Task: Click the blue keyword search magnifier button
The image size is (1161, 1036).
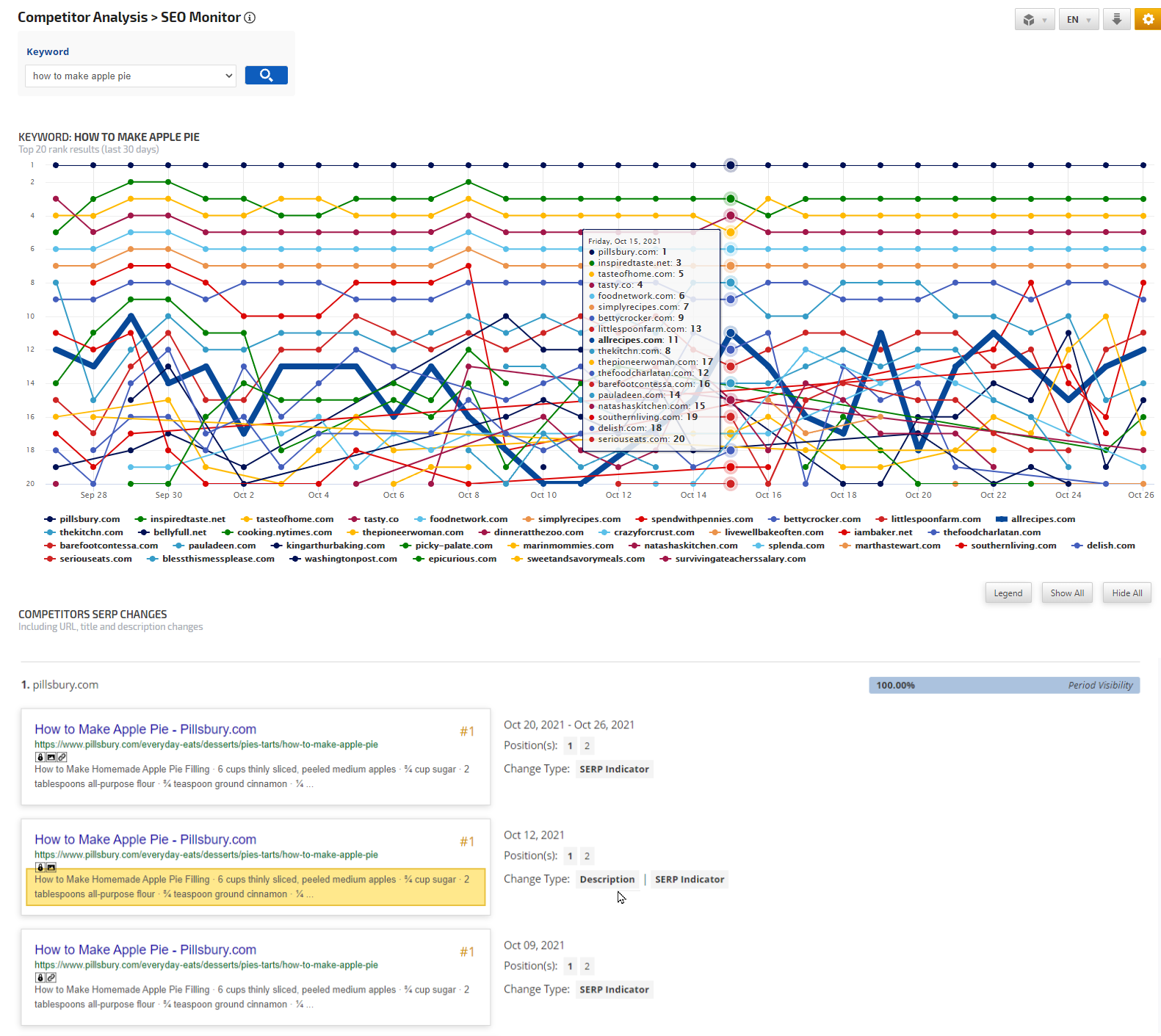Action: pyautogui.click(x=266, y=76)
